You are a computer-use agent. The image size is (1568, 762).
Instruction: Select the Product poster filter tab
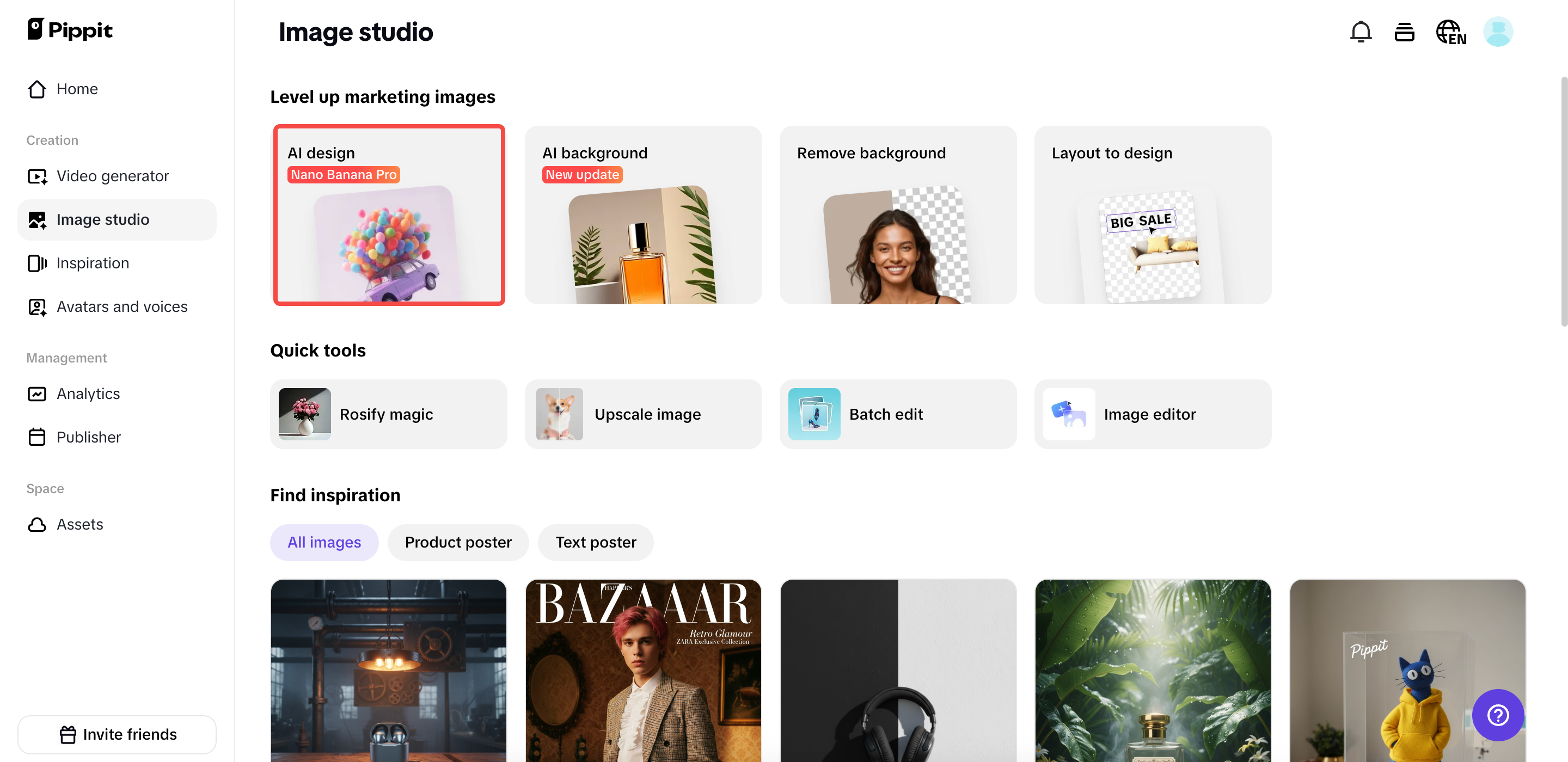[x=458, y=542]
